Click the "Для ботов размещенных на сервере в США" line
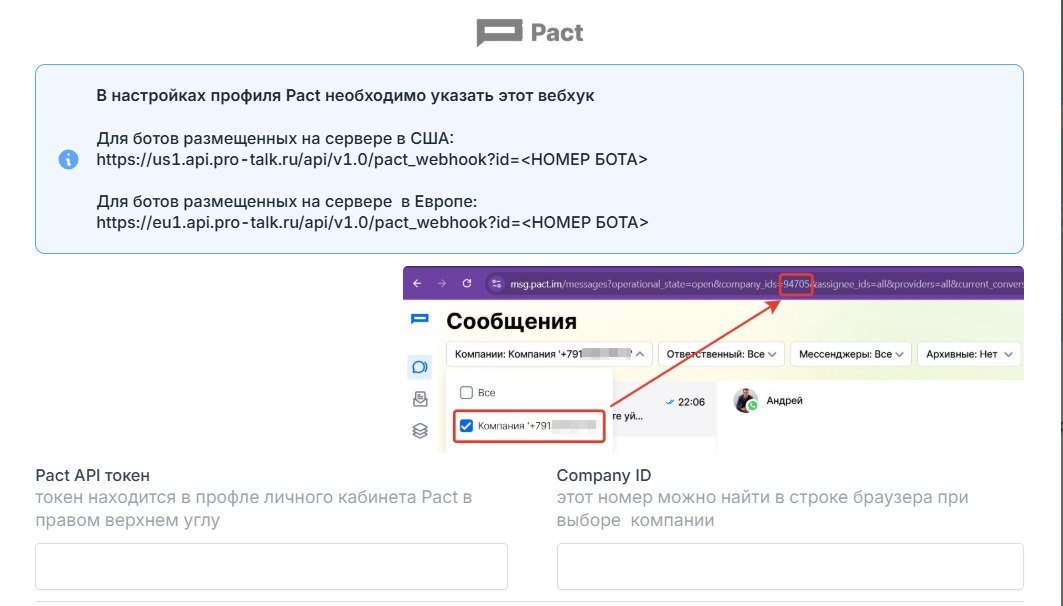 (275, 138)
